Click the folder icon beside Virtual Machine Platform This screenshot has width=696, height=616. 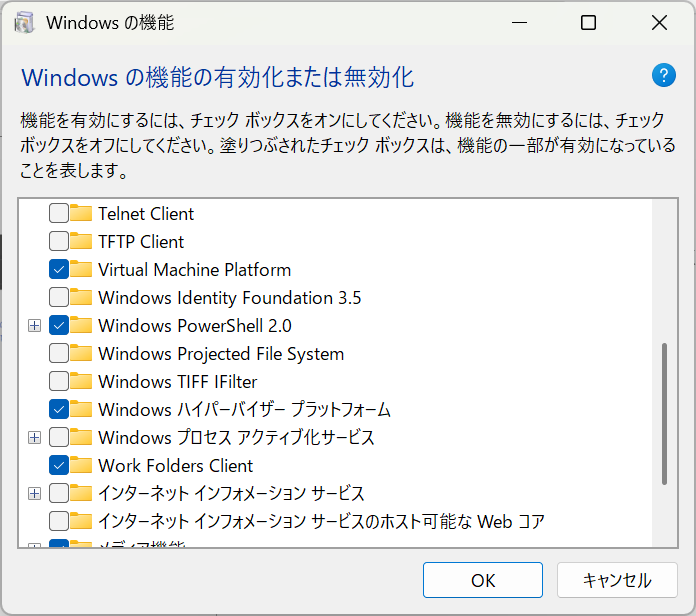81,269
